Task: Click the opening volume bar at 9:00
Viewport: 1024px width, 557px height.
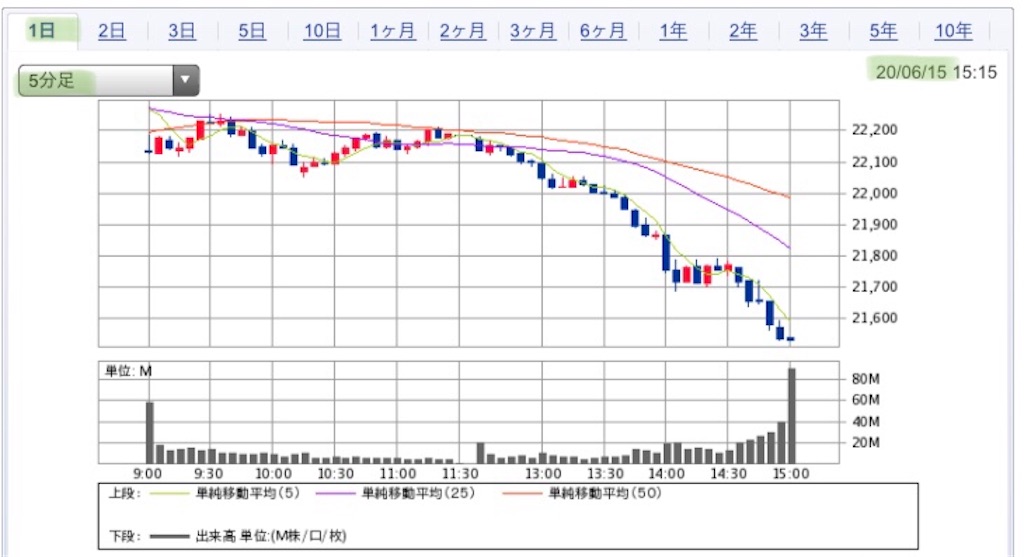Action: 150,433
